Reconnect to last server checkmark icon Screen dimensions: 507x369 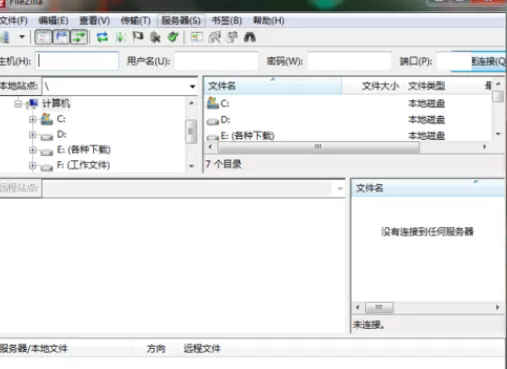[x=173, y=37]
